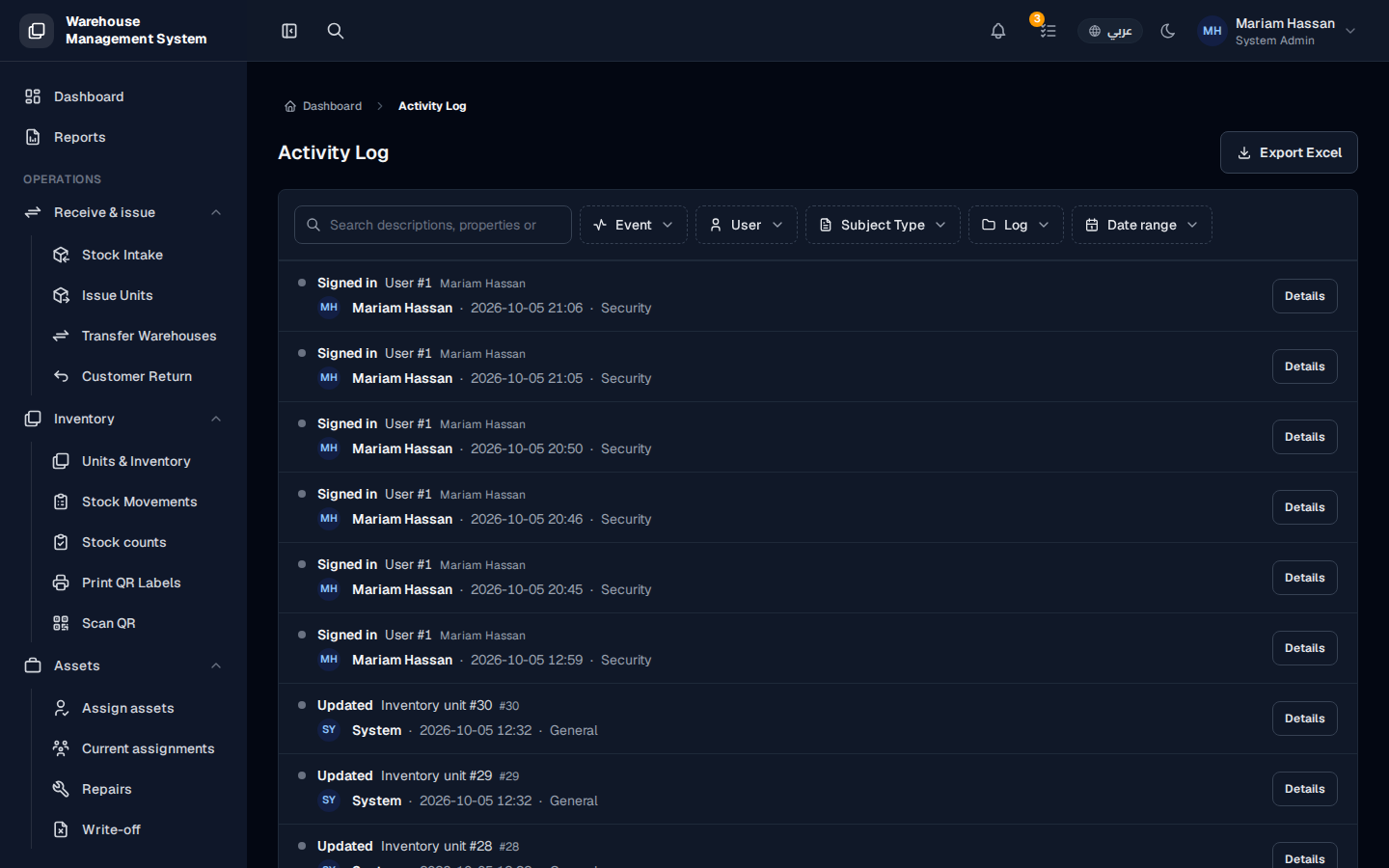
Task: Open the Subject Type filter dropdown
Action: 883,225
